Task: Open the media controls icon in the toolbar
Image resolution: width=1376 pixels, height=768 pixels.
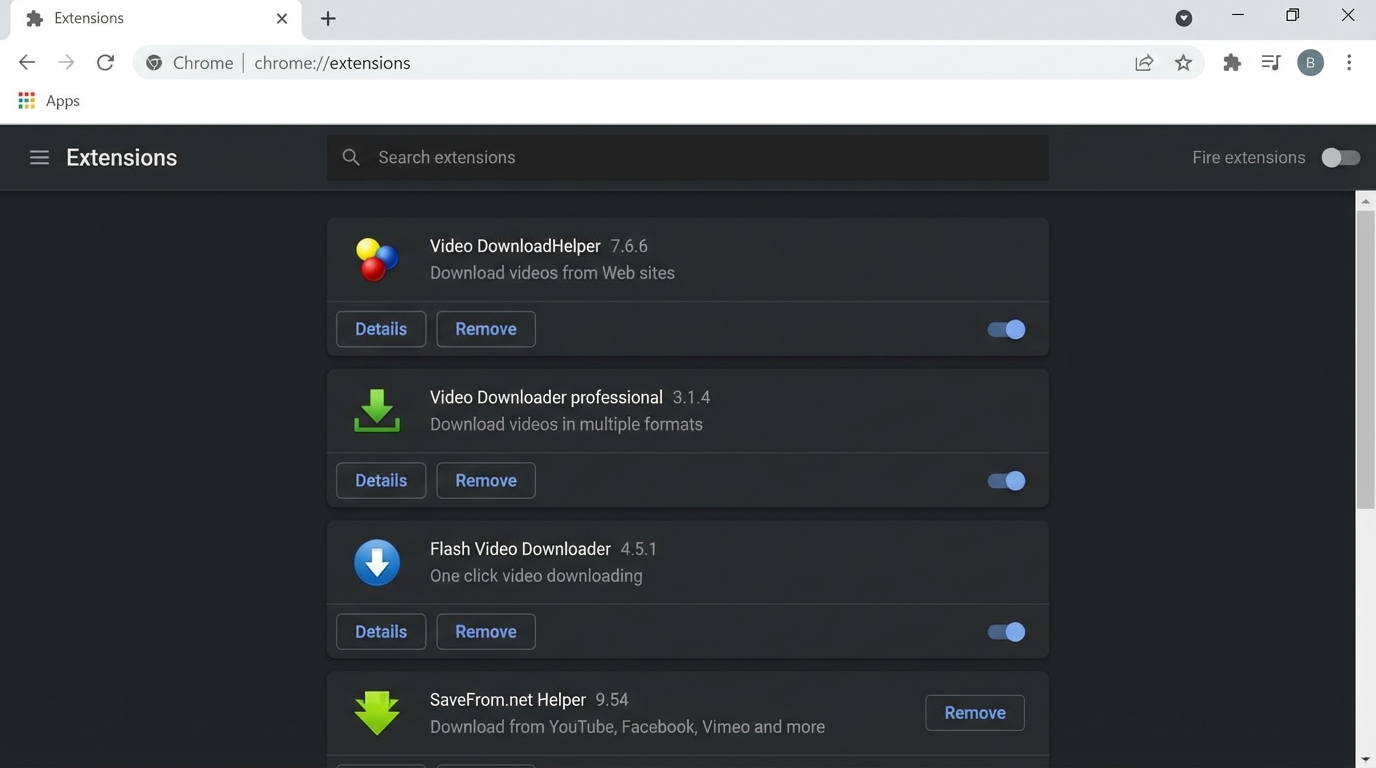Action: point(1270,62)
